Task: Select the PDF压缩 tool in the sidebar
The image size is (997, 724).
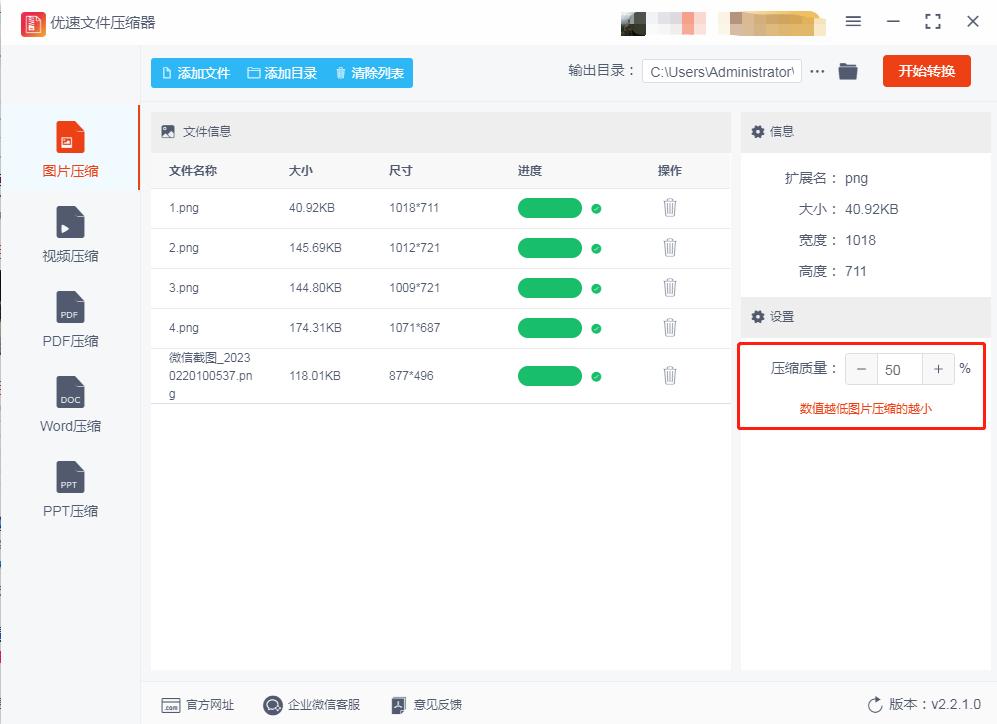Action: (x=69, y=320)
